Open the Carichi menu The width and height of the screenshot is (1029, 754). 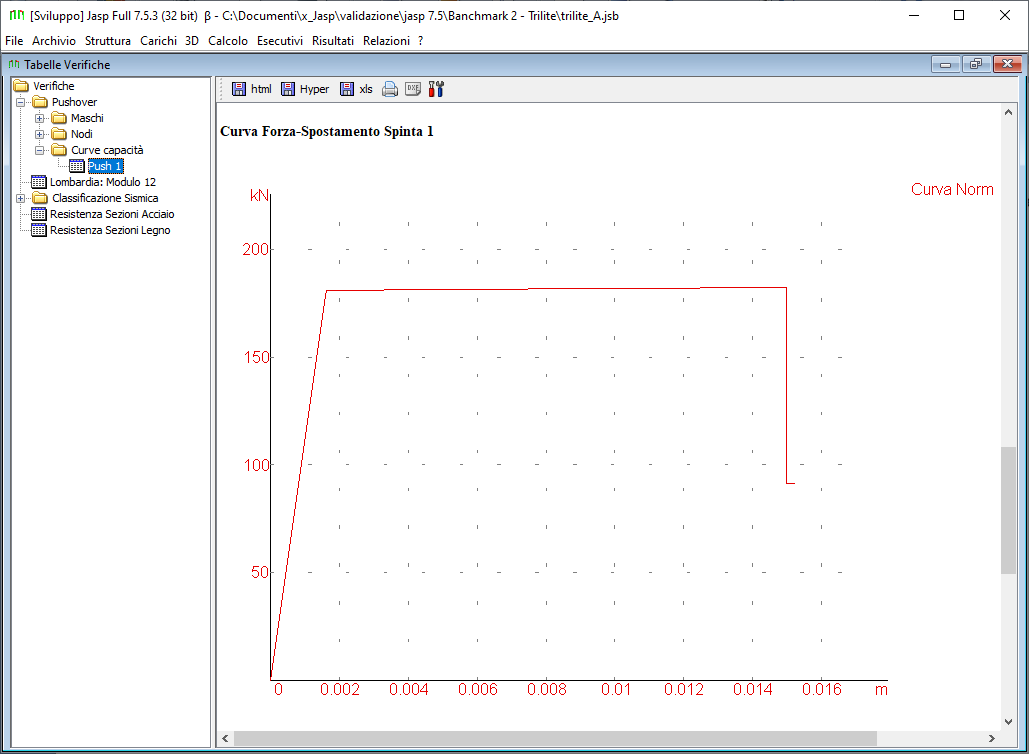(158, 41)
